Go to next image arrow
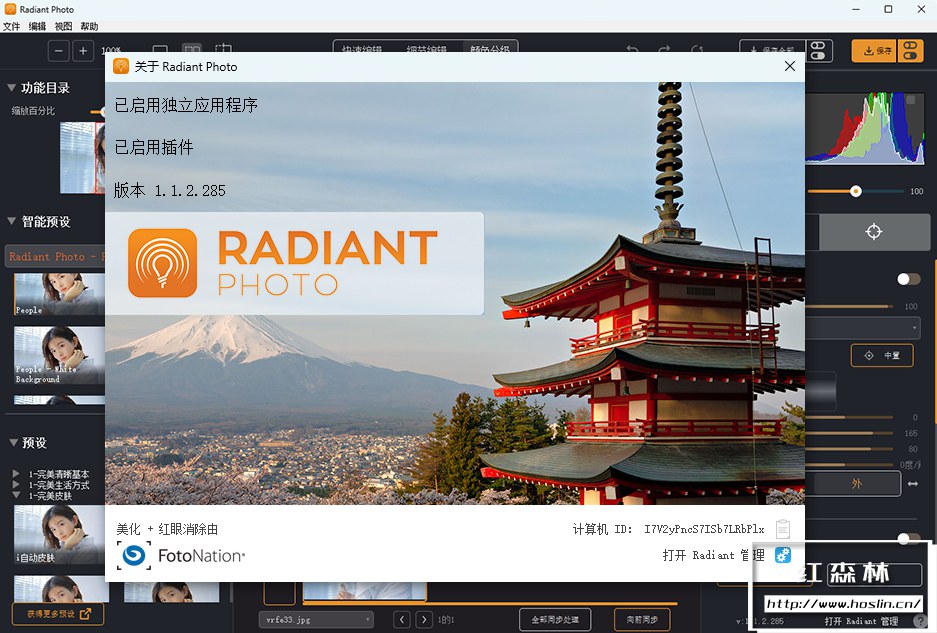937x633 pixels. (x=424, y=620)
